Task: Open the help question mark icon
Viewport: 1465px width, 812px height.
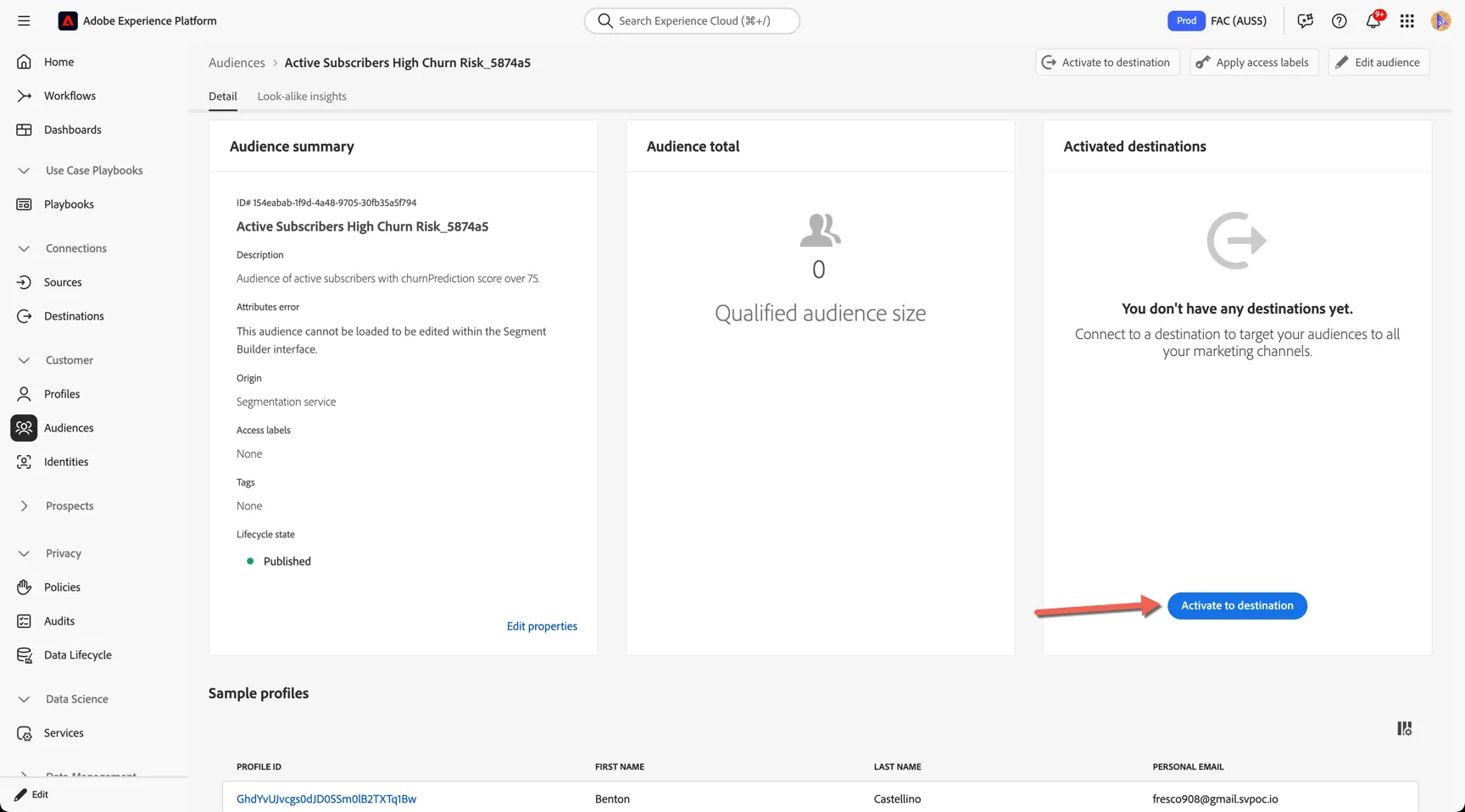Action: point(1340,21)
